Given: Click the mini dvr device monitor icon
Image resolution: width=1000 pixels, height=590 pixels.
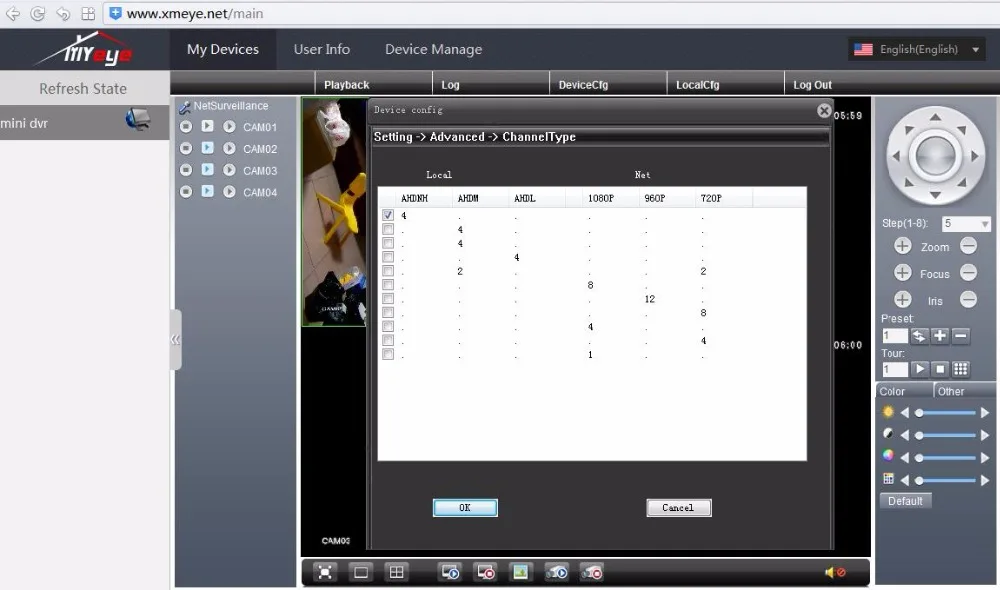Looking at the screenshot, I should (x=138, y=119).
